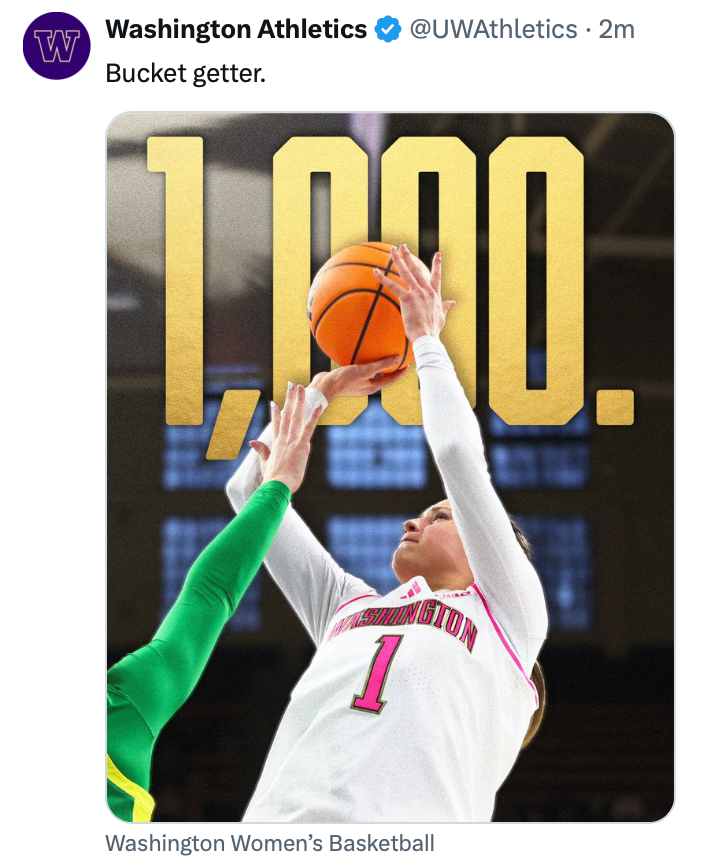724x868 pixels.
Task: Open the Washington Women's Basketball caption link
Action: [x=270, y=843]
